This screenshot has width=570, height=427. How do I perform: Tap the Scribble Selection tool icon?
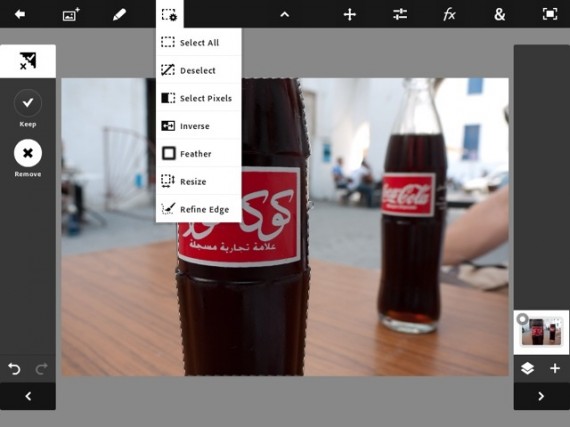click(x=28, y=61)
